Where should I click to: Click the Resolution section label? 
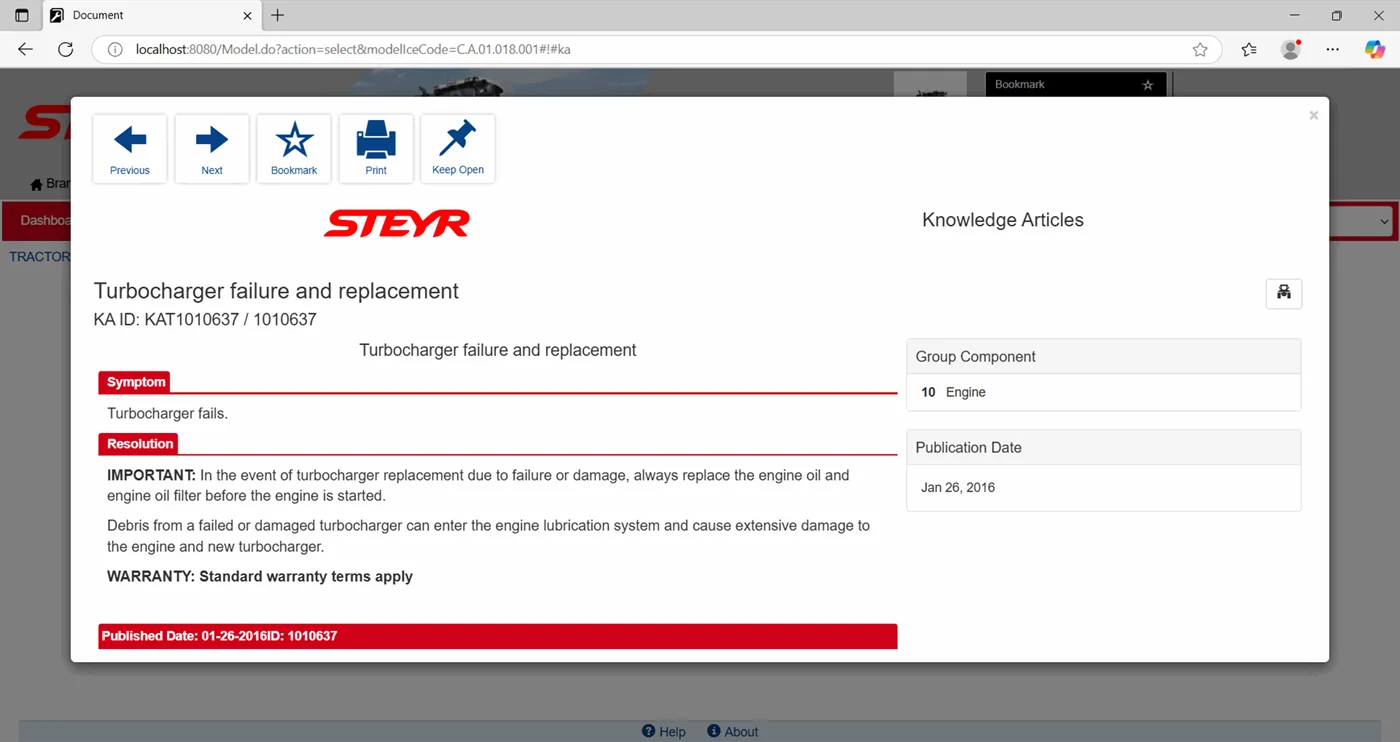click(139, 444)
